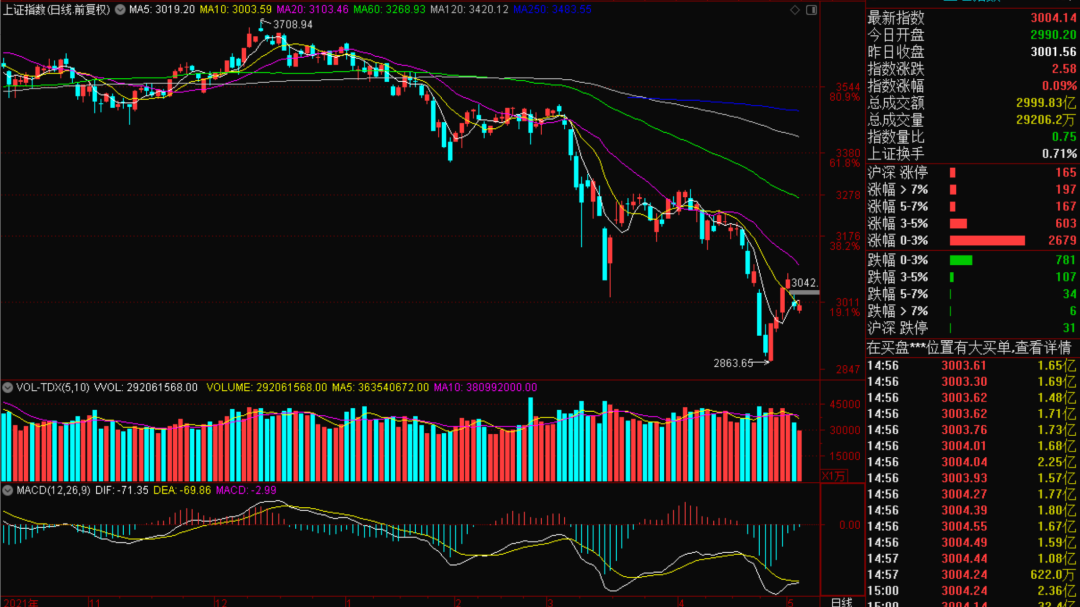Click the 3708.94 high price marker
The image size is (1080, 607).
(299, 24)
